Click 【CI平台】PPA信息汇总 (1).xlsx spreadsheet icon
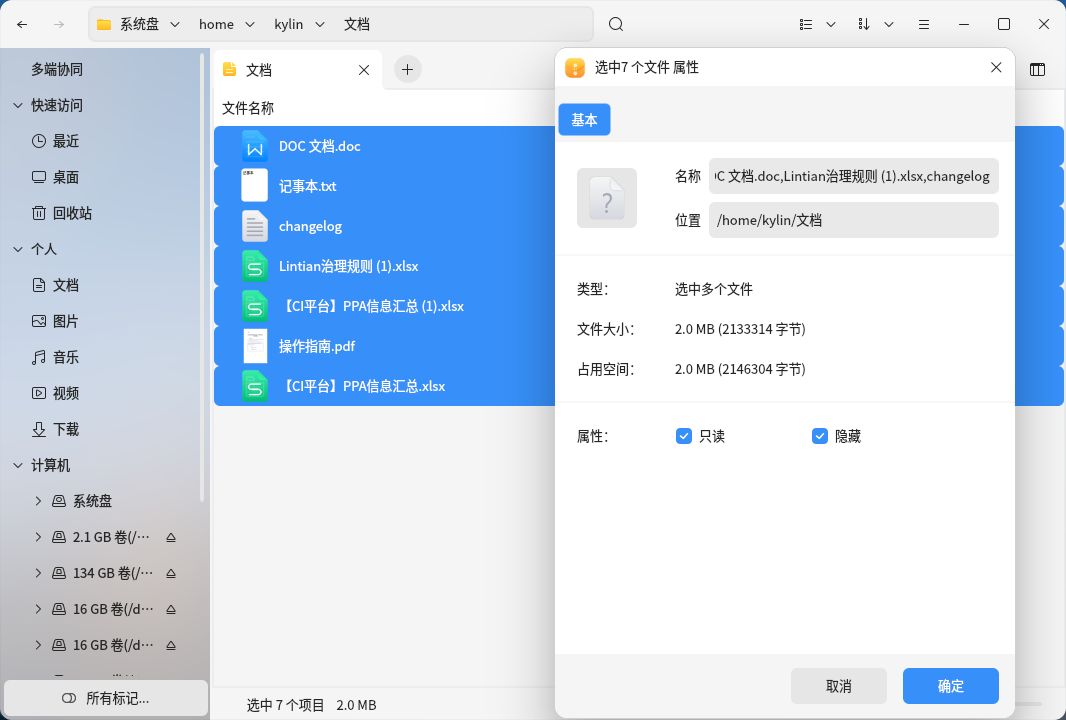This screenshot has width=1066, height=720. (254, 306)
